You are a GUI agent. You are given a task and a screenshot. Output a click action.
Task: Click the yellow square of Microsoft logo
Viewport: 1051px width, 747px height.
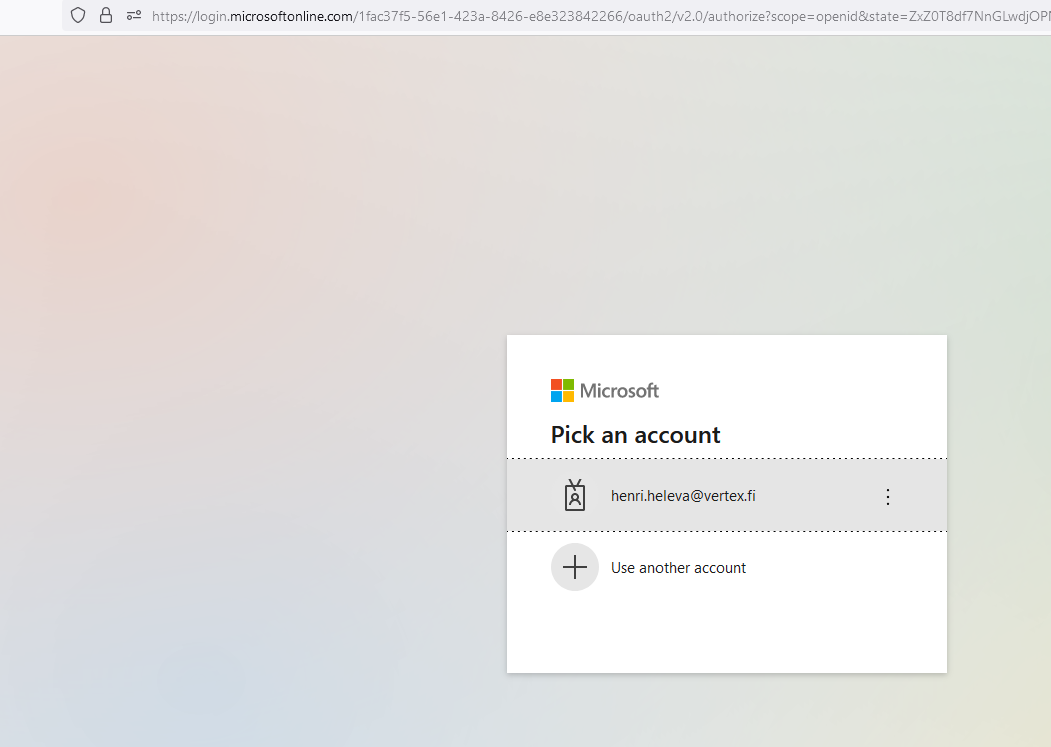[568, 396]
